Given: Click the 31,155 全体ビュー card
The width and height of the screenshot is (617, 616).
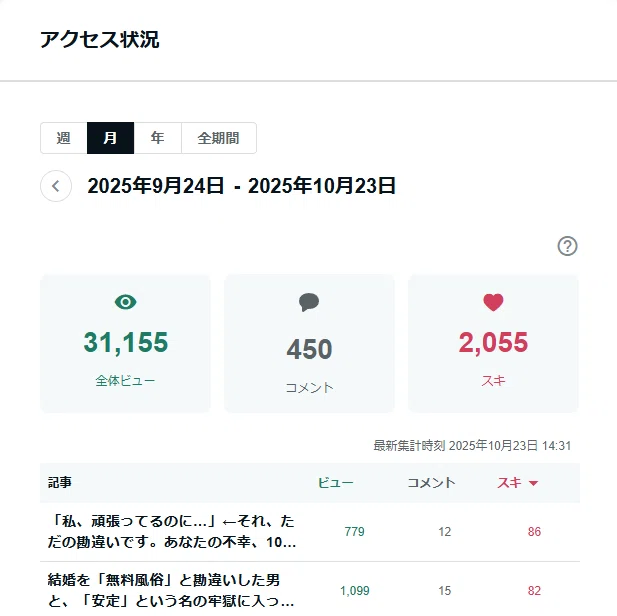Looking at the screenshot, I should (x=126, y=343).
